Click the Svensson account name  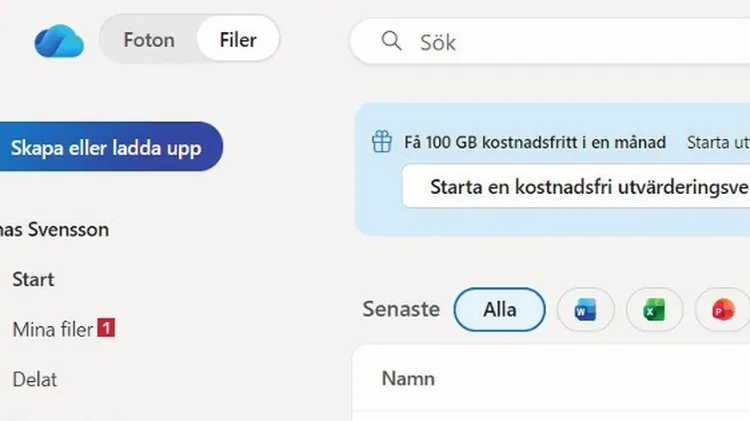tap(55, 229)
